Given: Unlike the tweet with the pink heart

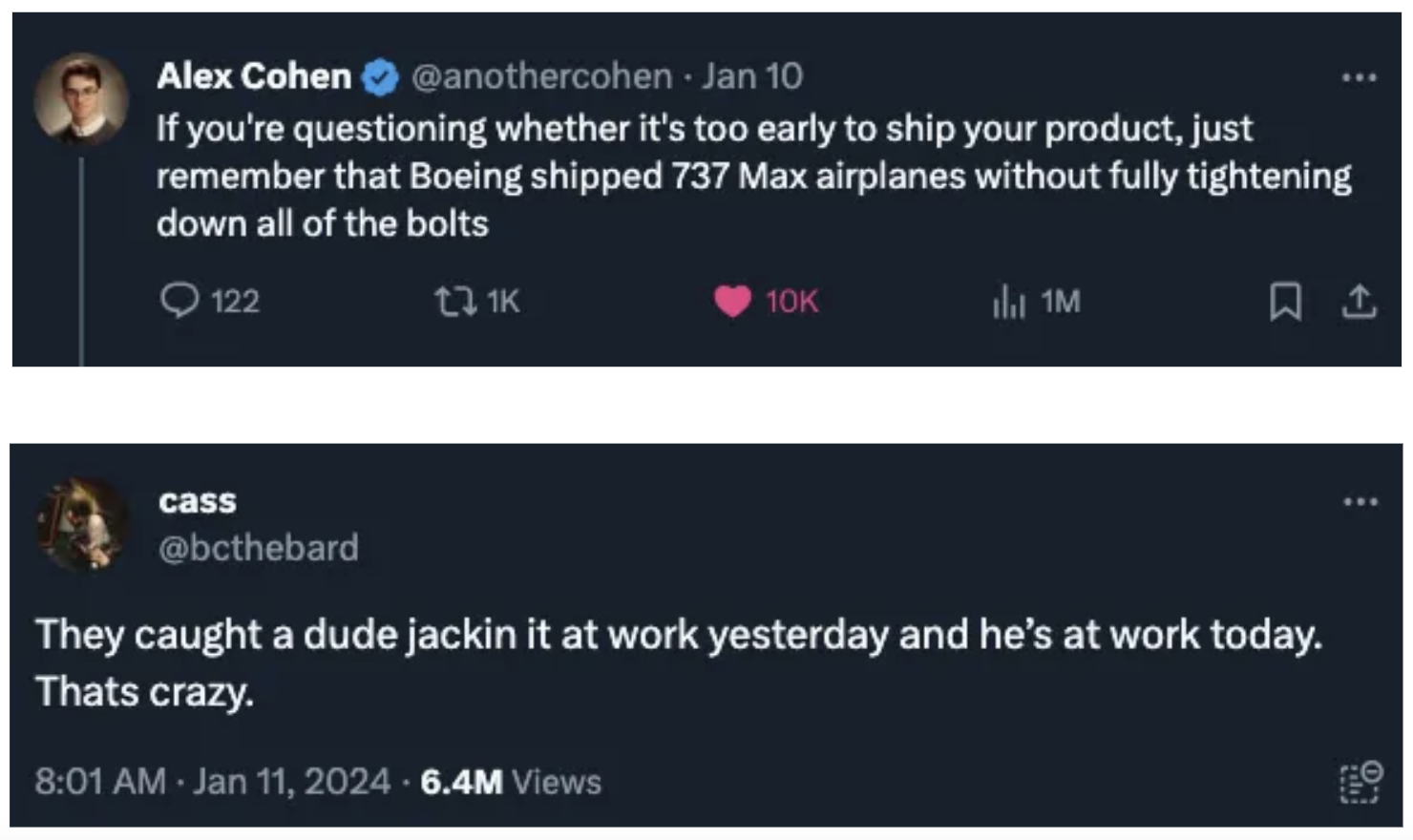Looking at the screenshot, I should [732, 302].
